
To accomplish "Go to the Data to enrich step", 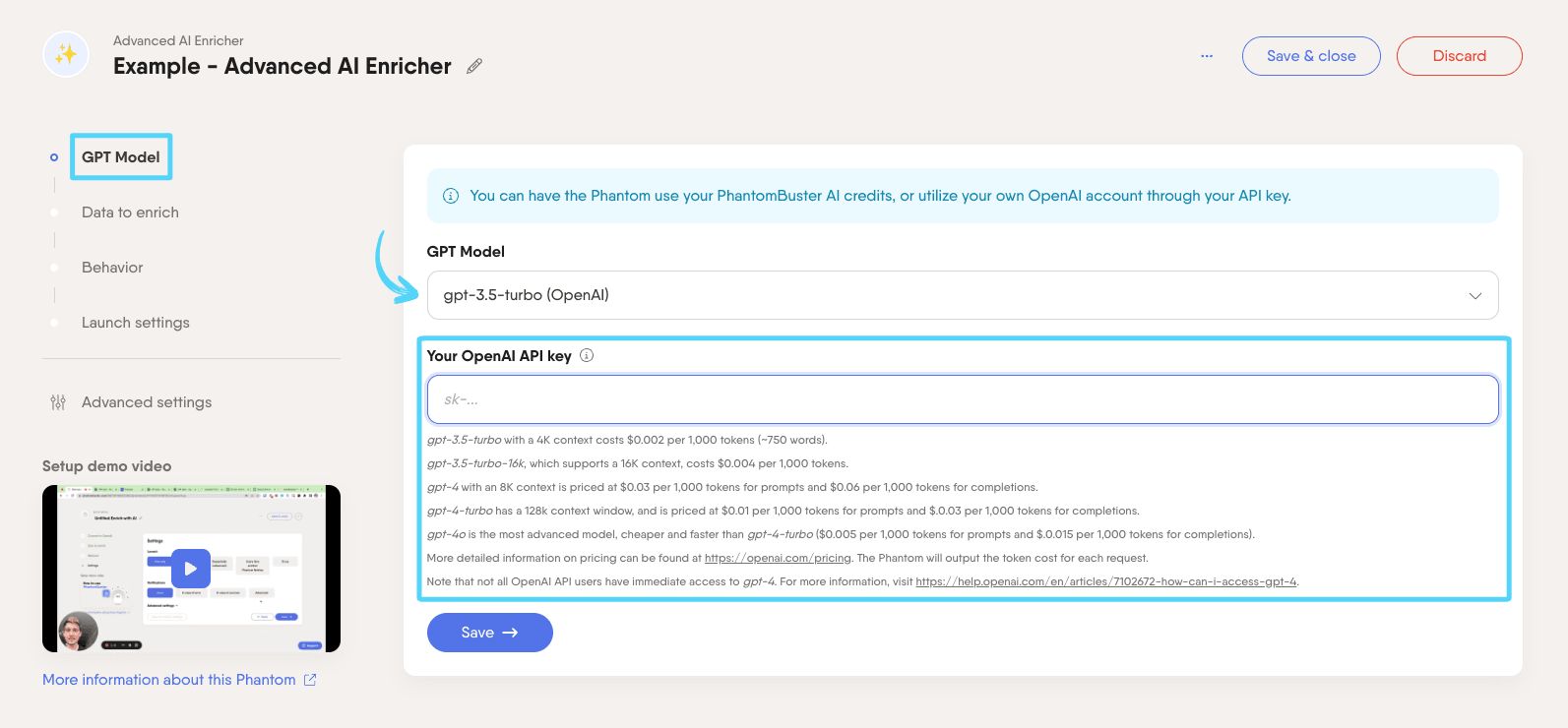I will [130, 212].
